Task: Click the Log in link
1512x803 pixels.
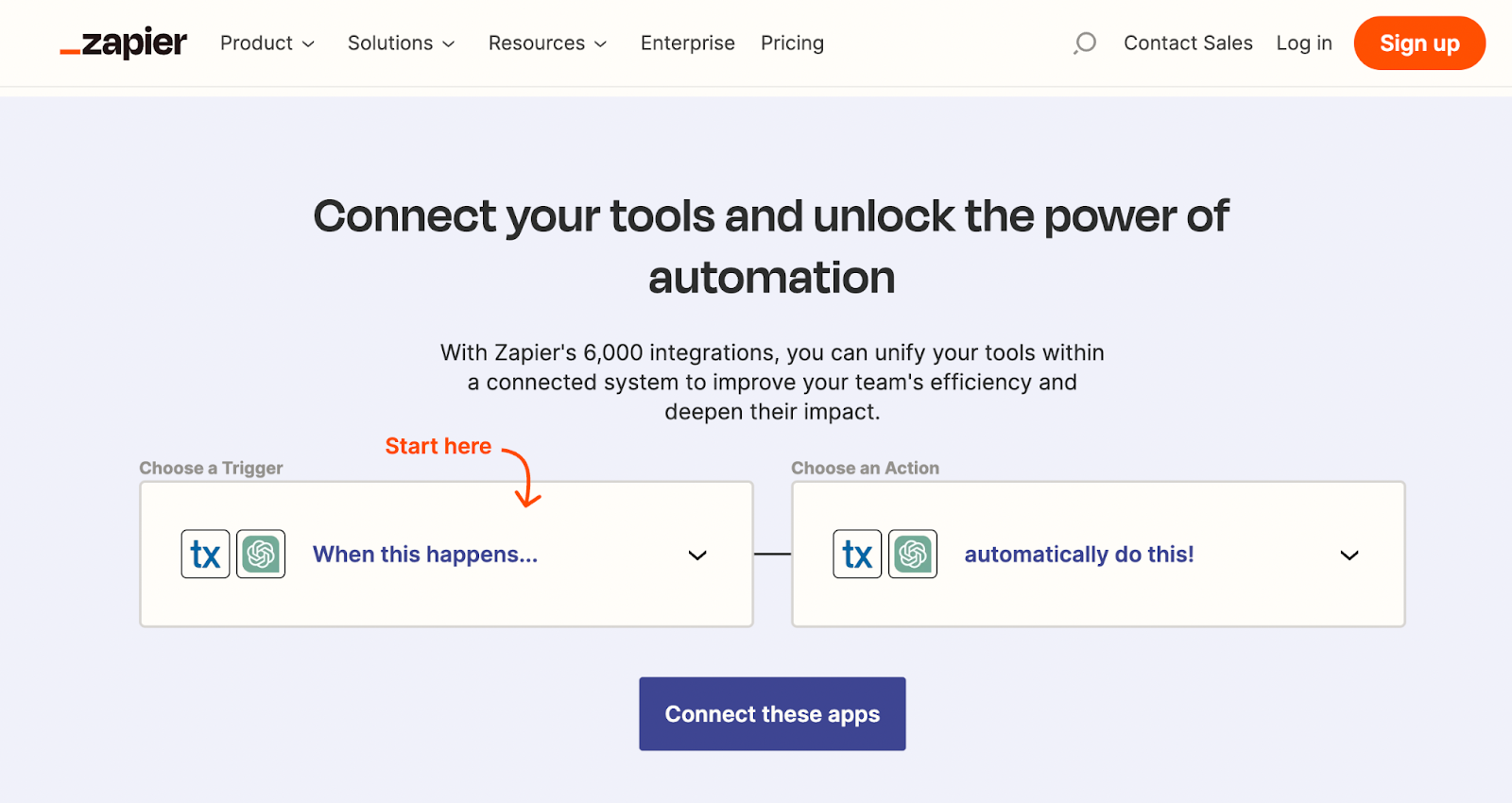Action: [x=1304, y=43]
